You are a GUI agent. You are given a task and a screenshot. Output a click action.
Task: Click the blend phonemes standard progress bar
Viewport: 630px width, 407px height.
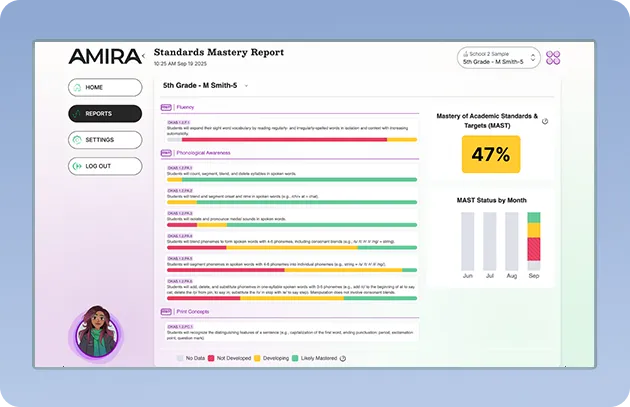pyautogui.click(x=292, y=248)
